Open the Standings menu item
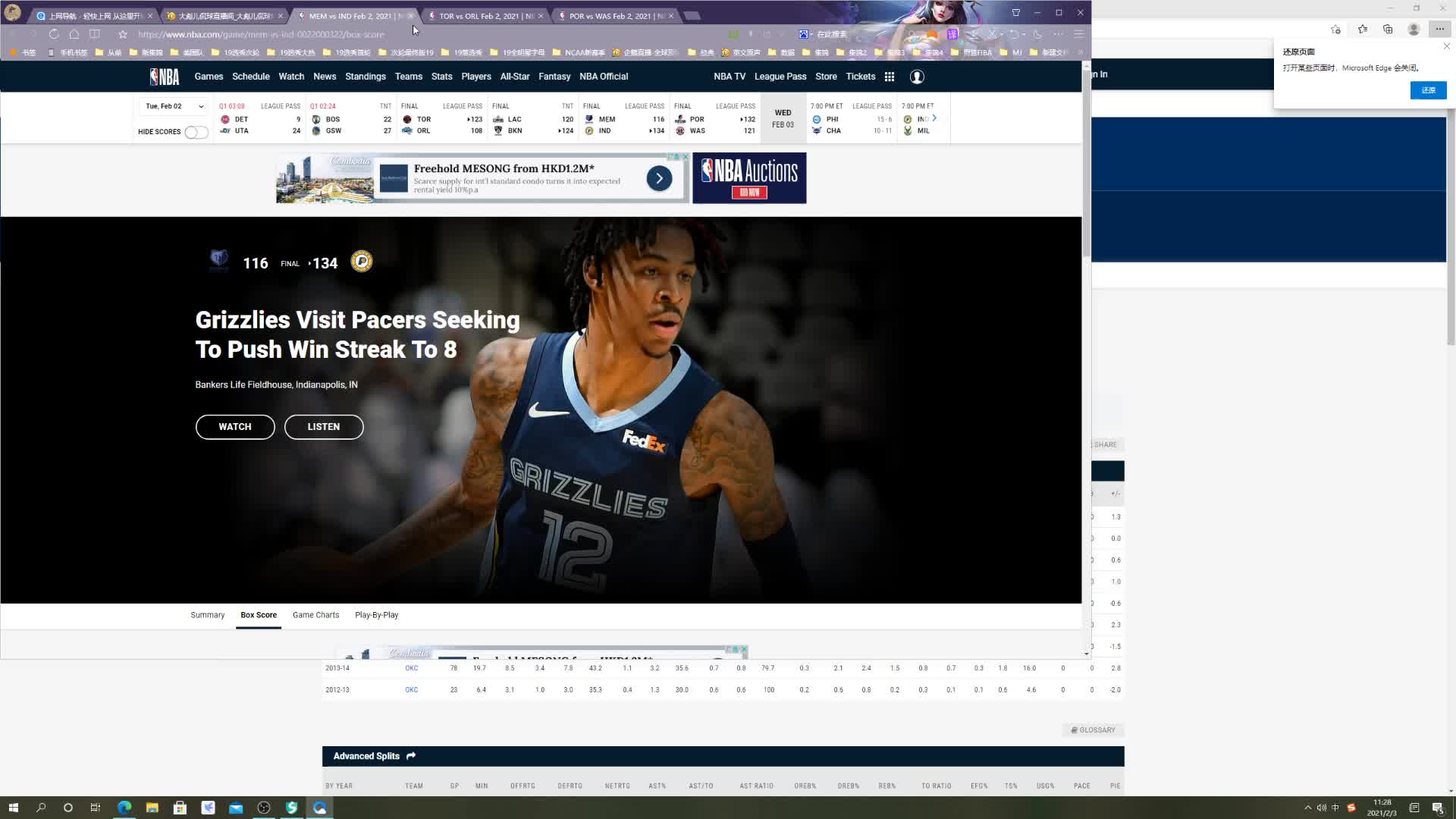 point(365,77)
